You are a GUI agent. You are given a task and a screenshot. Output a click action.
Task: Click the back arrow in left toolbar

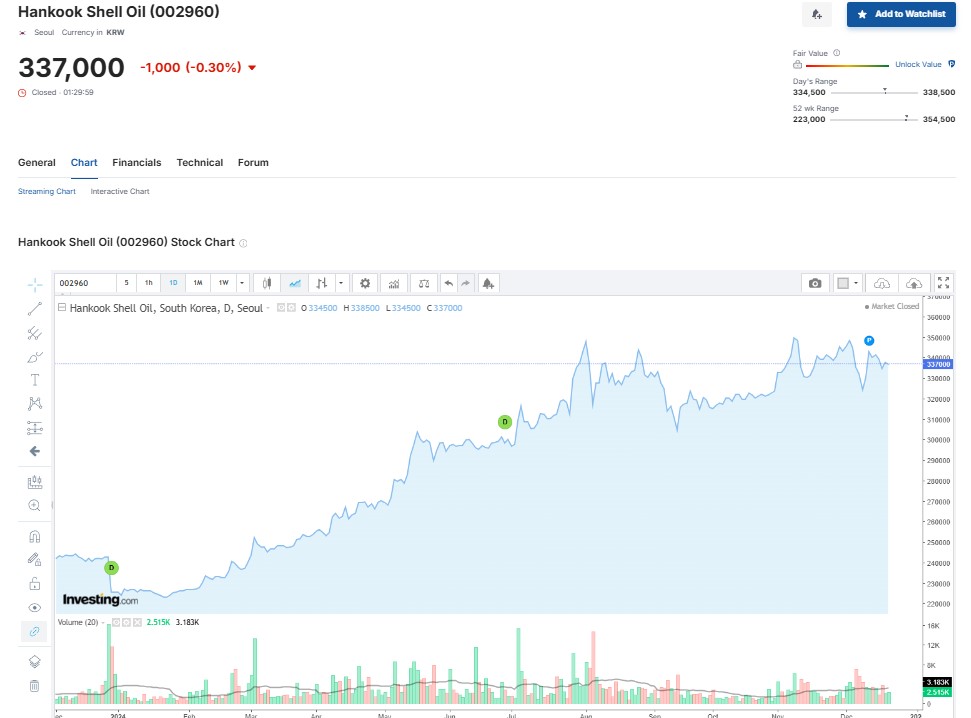pos(35,451)
